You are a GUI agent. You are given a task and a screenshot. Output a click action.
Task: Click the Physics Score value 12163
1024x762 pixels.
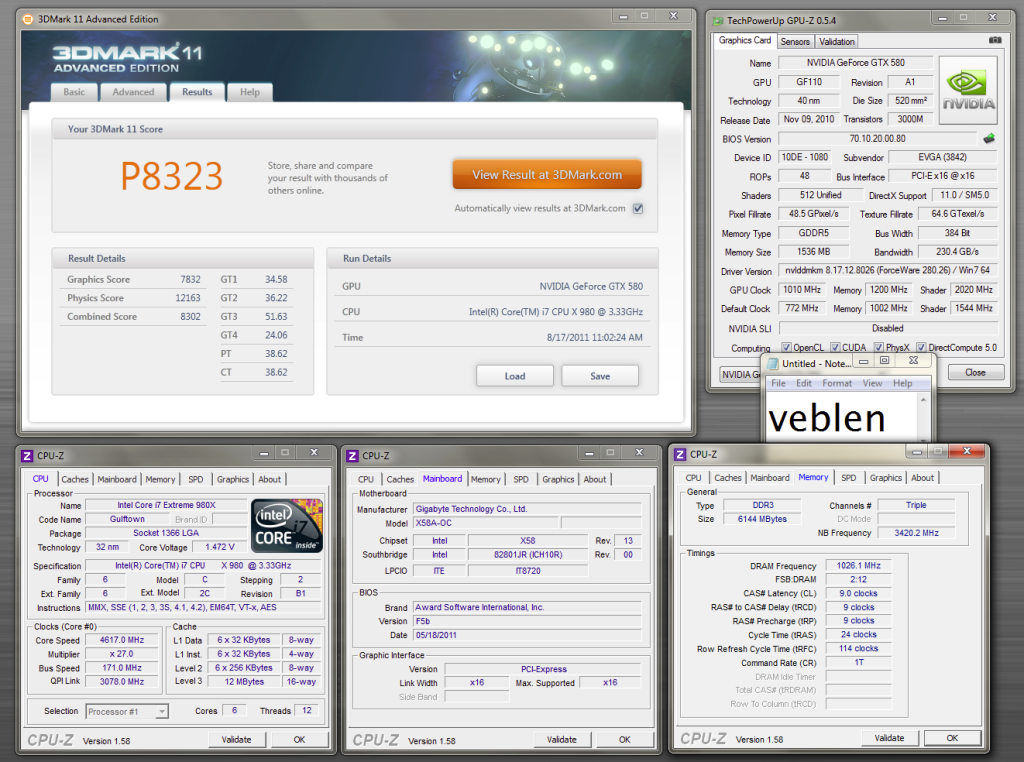click(x=187, y=298)
